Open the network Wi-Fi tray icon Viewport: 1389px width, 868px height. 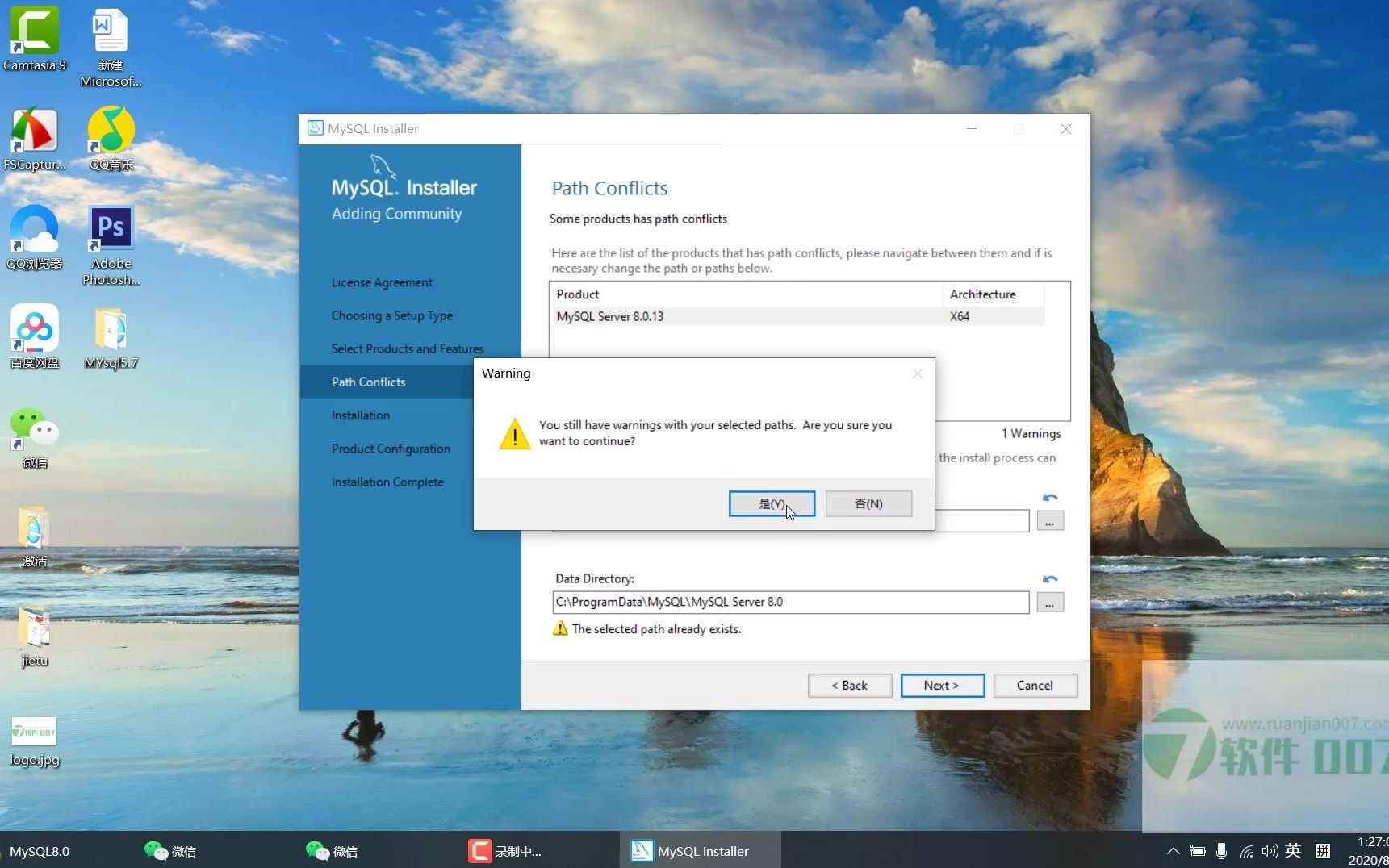tap(1246, 851)
